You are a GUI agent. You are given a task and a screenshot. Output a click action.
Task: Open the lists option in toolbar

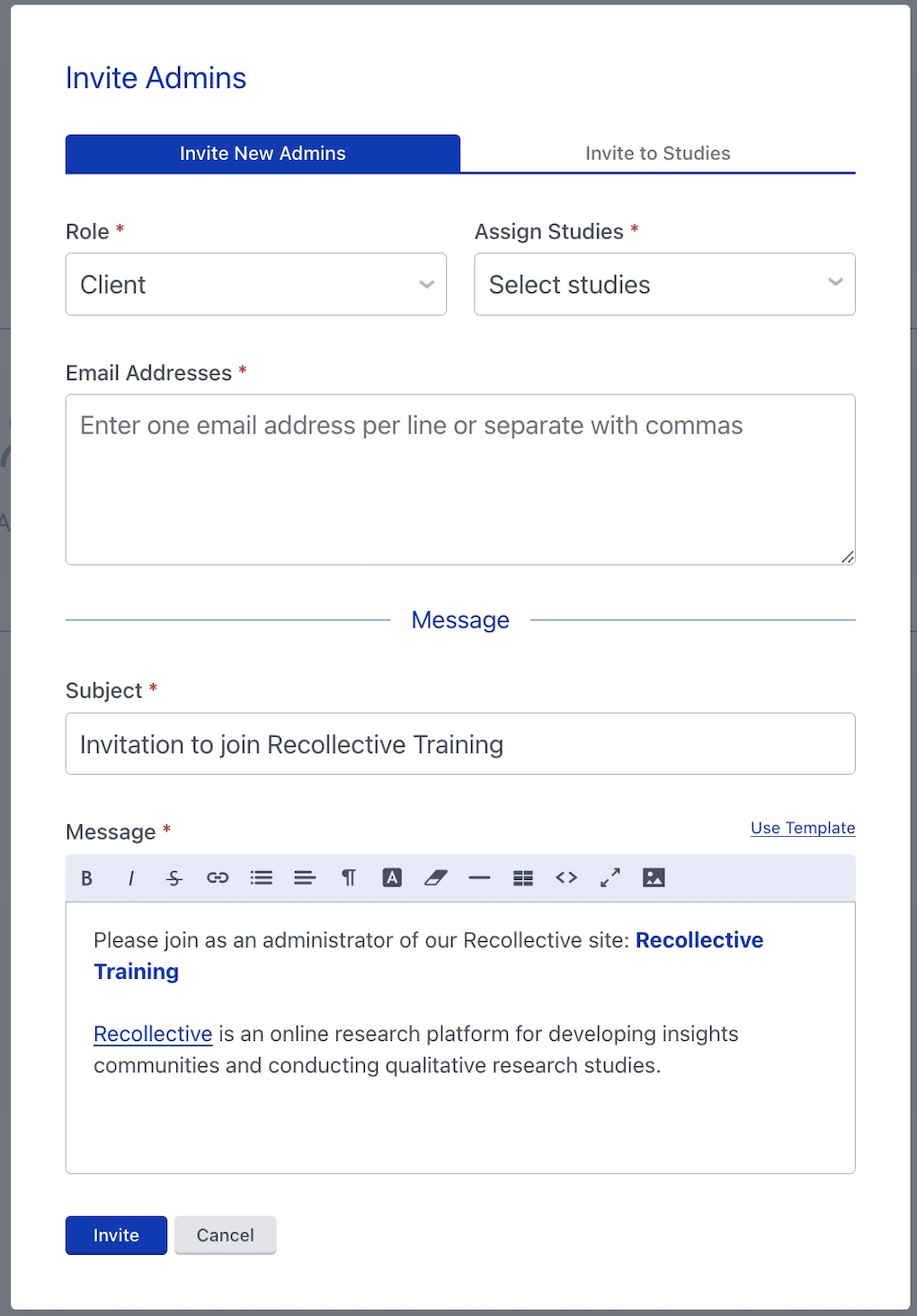(x=262, y=878)
